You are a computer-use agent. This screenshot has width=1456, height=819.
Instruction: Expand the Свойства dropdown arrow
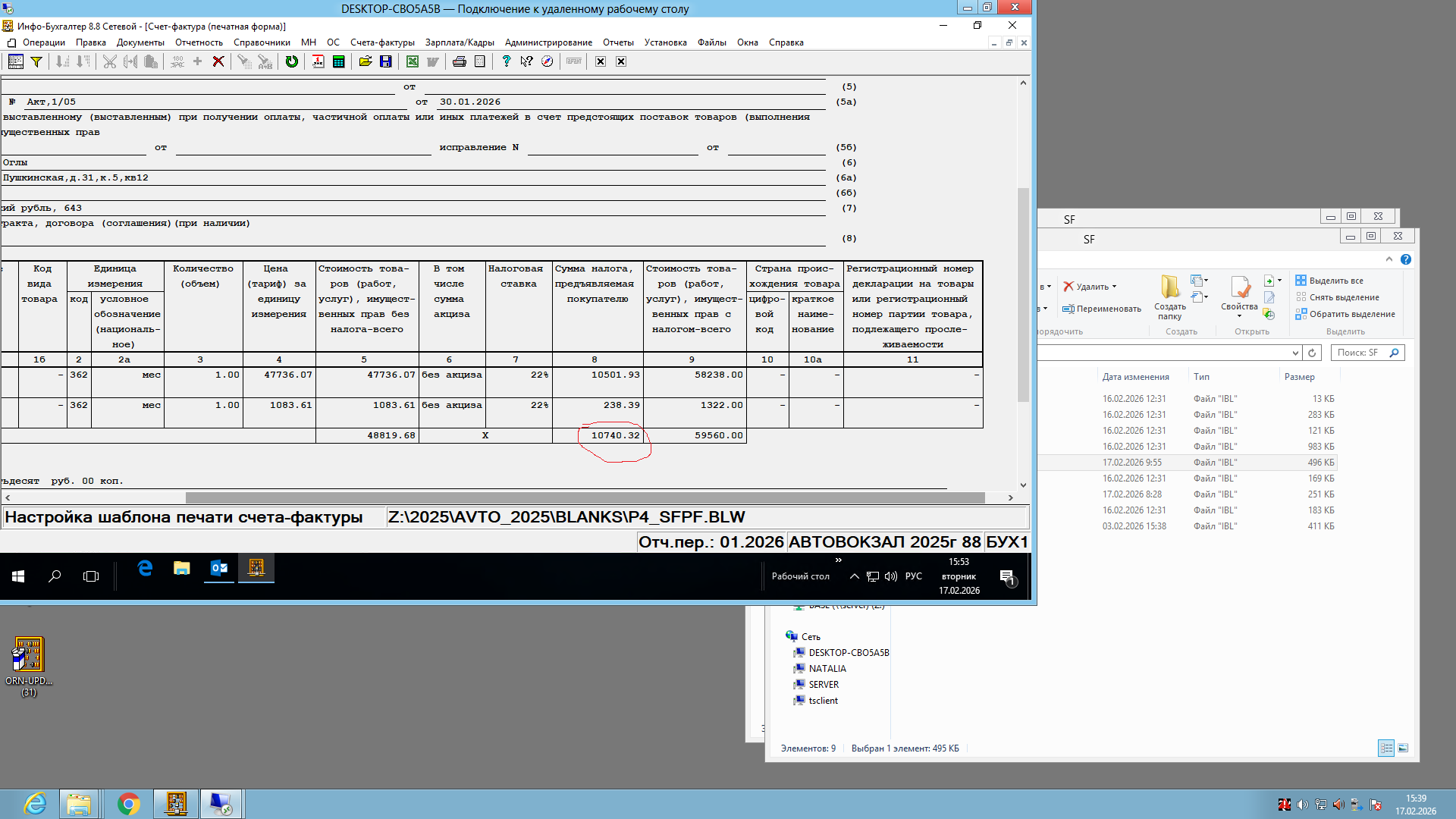pos(1239,315)
